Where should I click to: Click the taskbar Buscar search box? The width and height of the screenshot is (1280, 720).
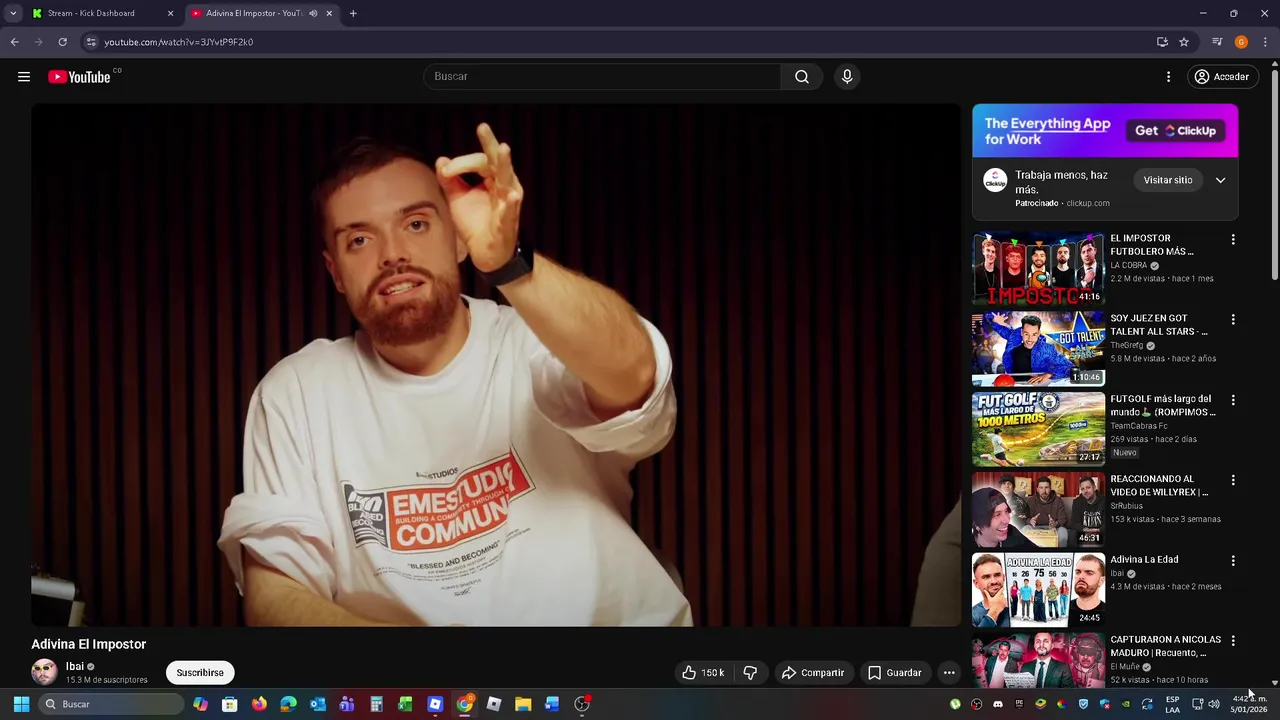point(112,704)
